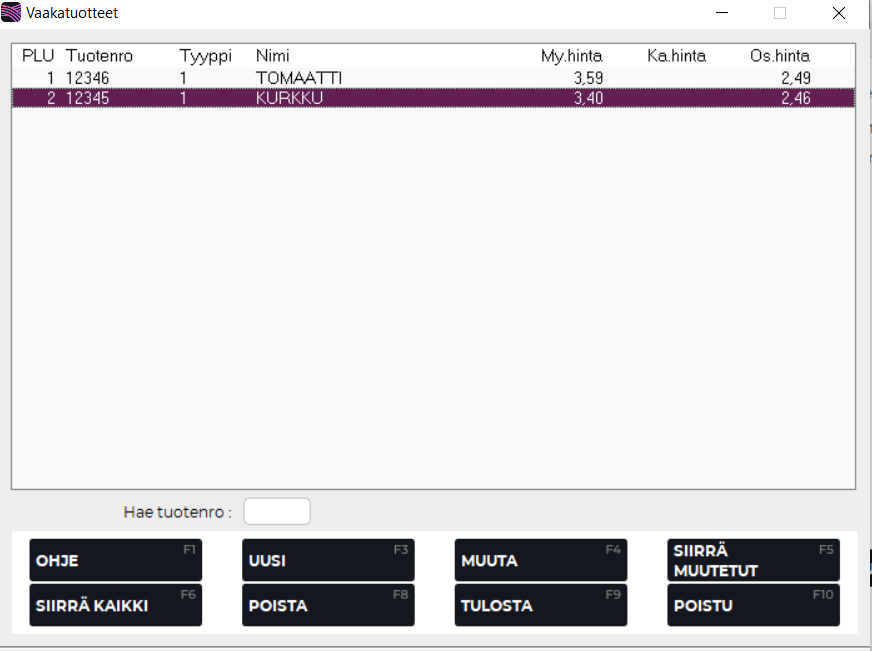872x651 pixels.
Task: Click the Tyyppi column header
Action: click(205, 56)
